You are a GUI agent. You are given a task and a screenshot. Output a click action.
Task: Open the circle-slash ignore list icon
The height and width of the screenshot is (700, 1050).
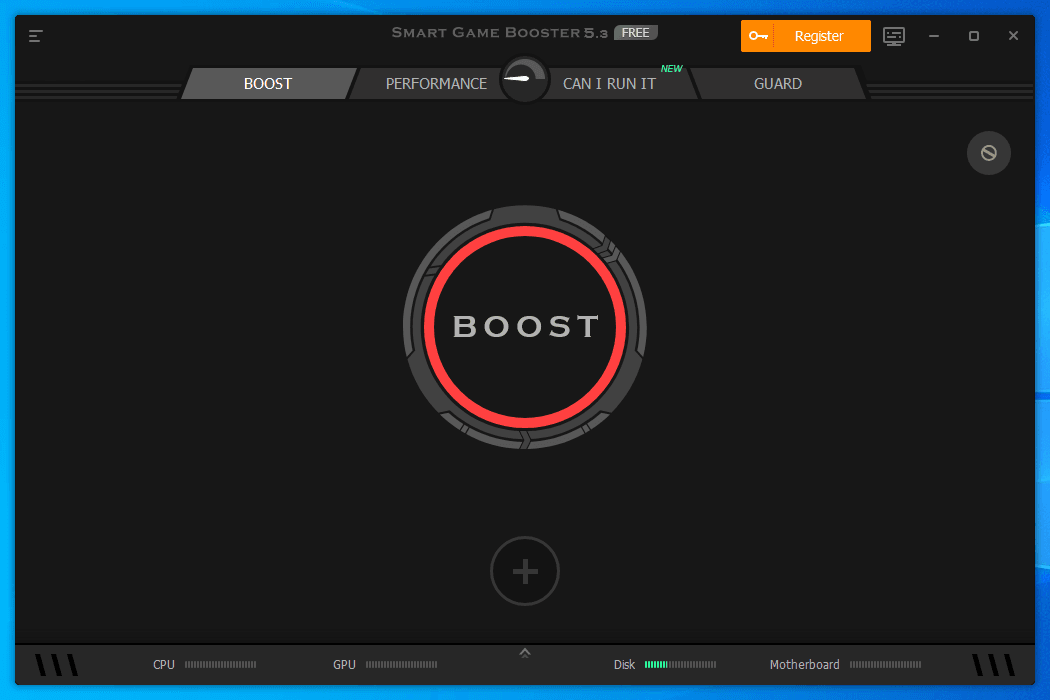pyautogui.click(x=988, y=153)
